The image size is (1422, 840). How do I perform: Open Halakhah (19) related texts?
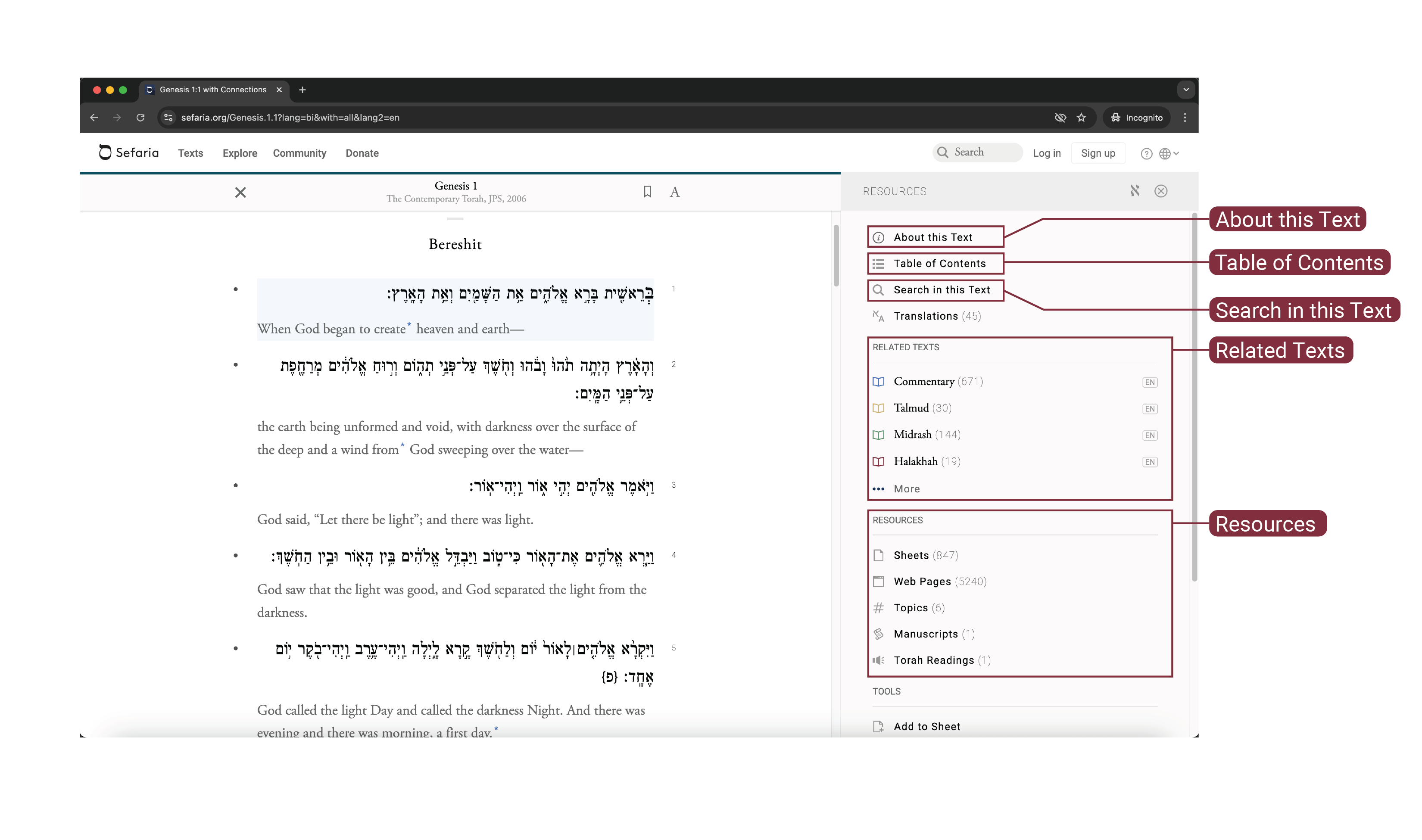[927, 461]
